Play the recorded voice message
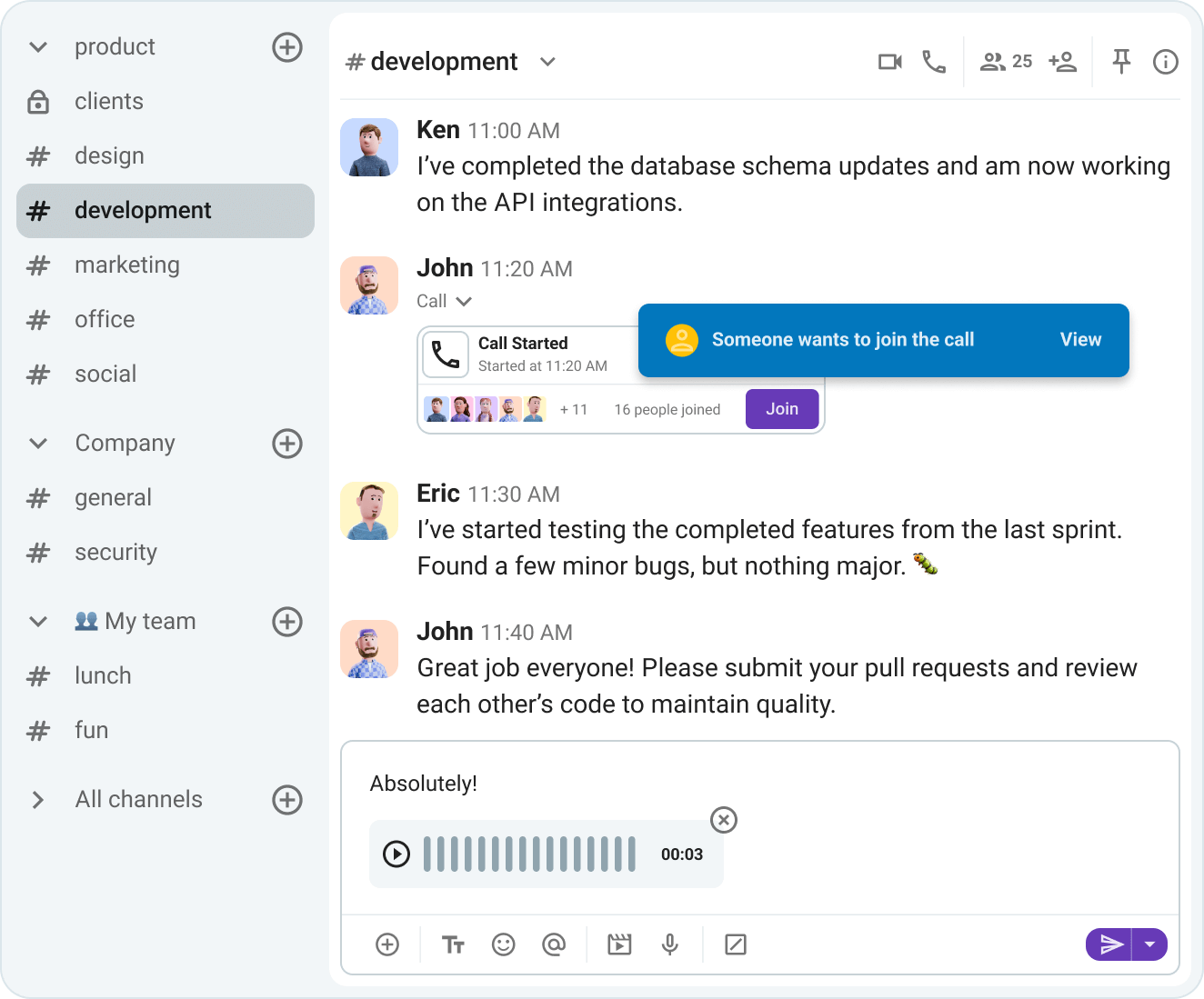 pos(396,854)
